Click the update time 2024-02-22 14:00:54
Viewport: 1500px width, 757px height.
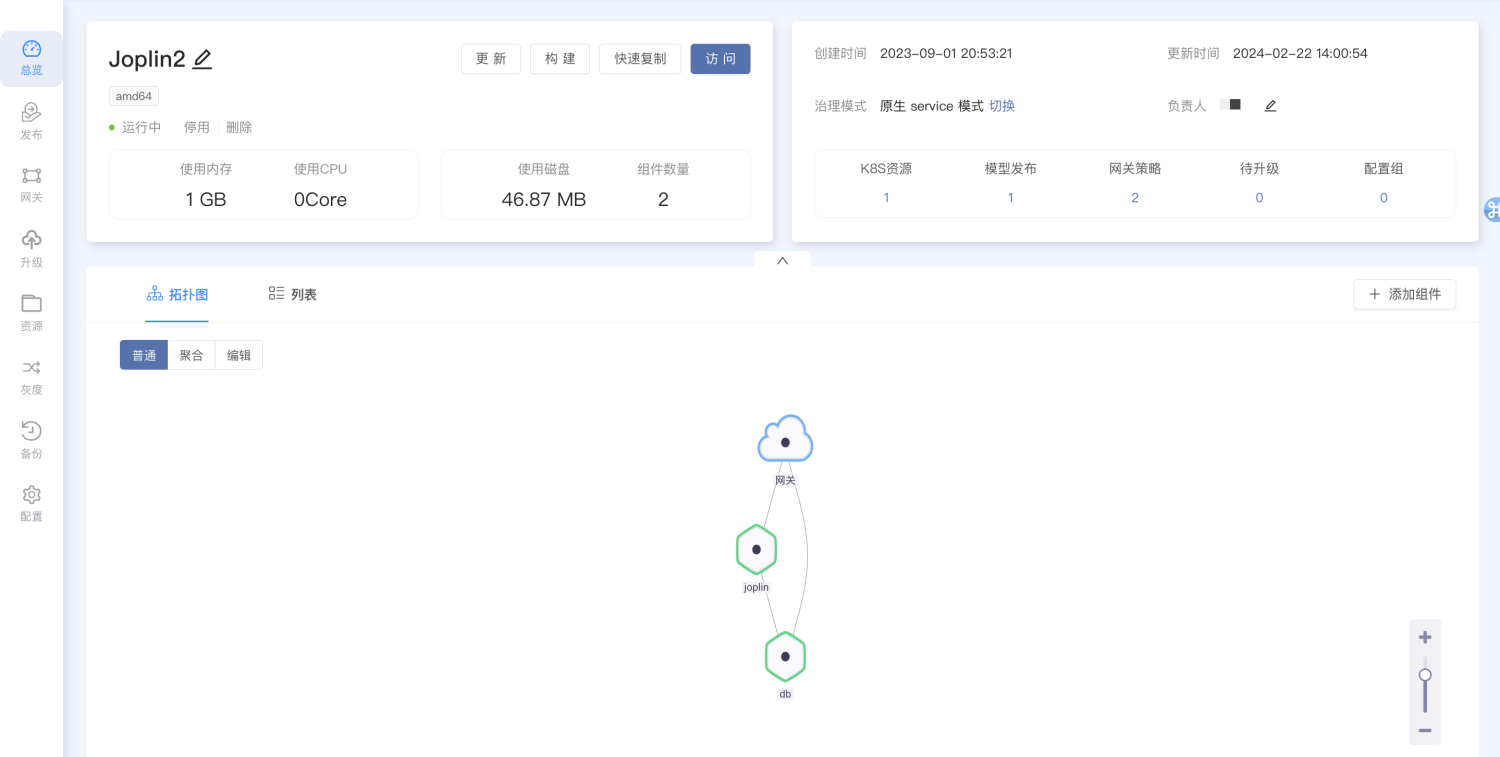pyautogui.click(x=1300, y=53)
